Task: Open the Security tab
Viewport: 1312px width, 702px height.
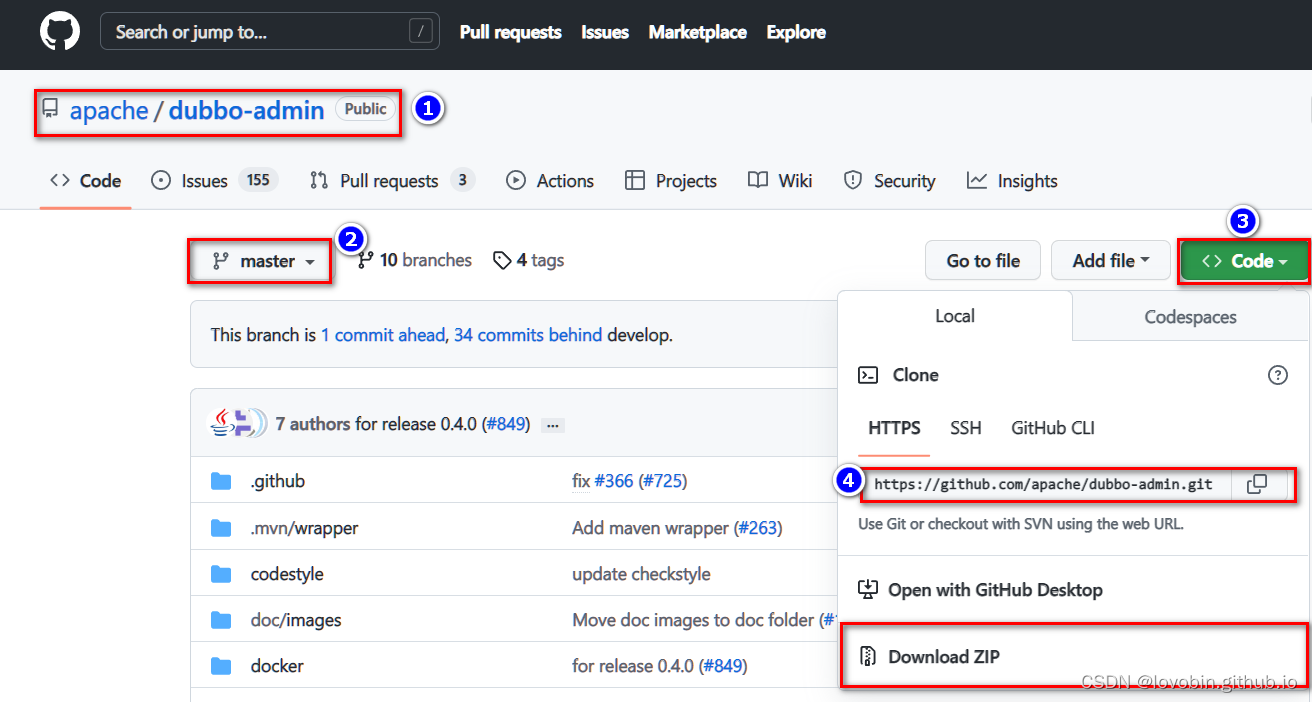Action: pyautogui.click(x=890, y=181)
